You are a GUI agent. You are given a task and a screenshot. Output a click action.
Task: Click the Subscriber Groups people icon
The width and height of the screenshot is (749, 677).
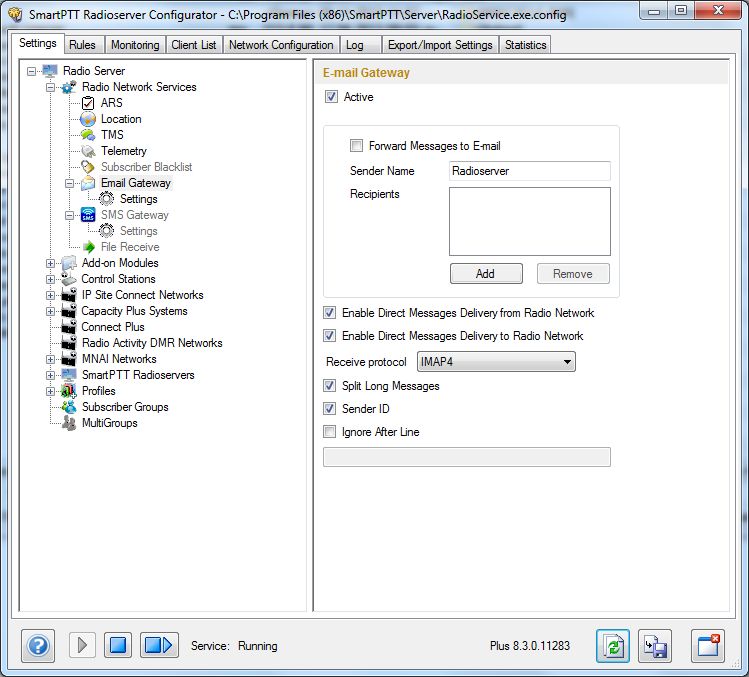69,407
